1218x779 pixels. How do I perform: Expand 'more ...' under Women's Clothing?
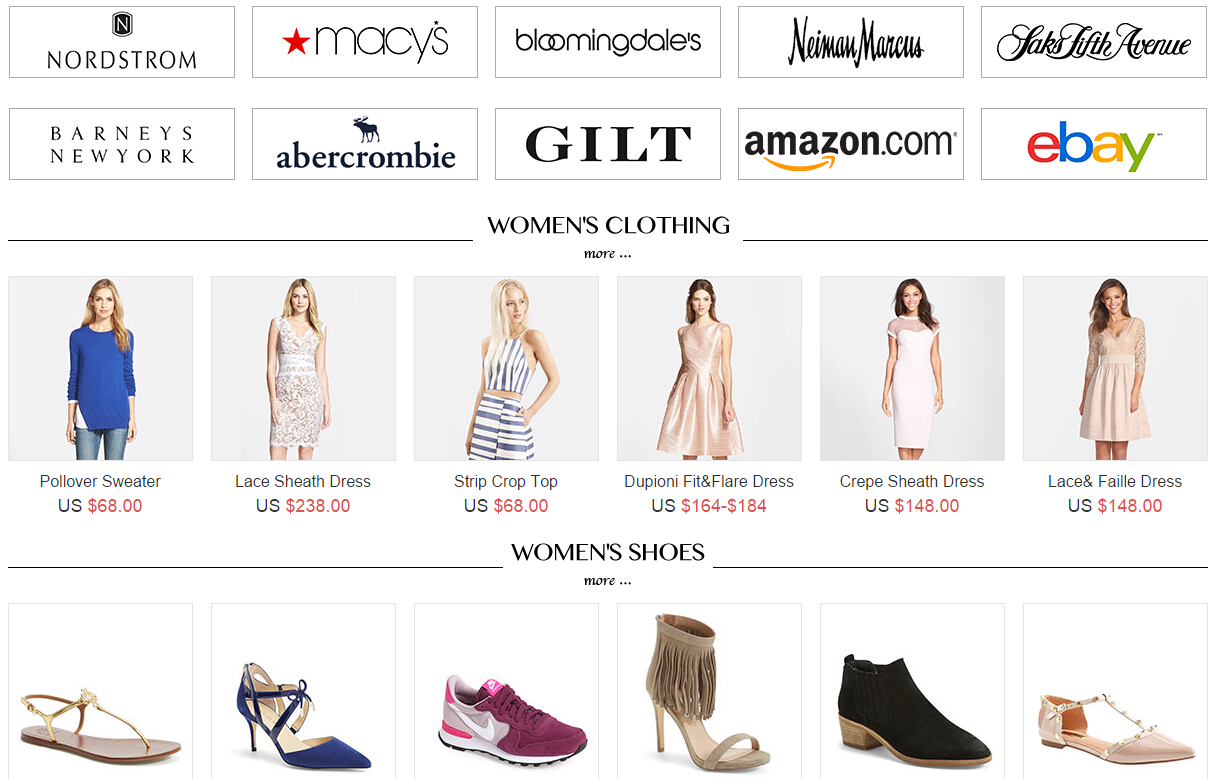click(x=608, y=254)
